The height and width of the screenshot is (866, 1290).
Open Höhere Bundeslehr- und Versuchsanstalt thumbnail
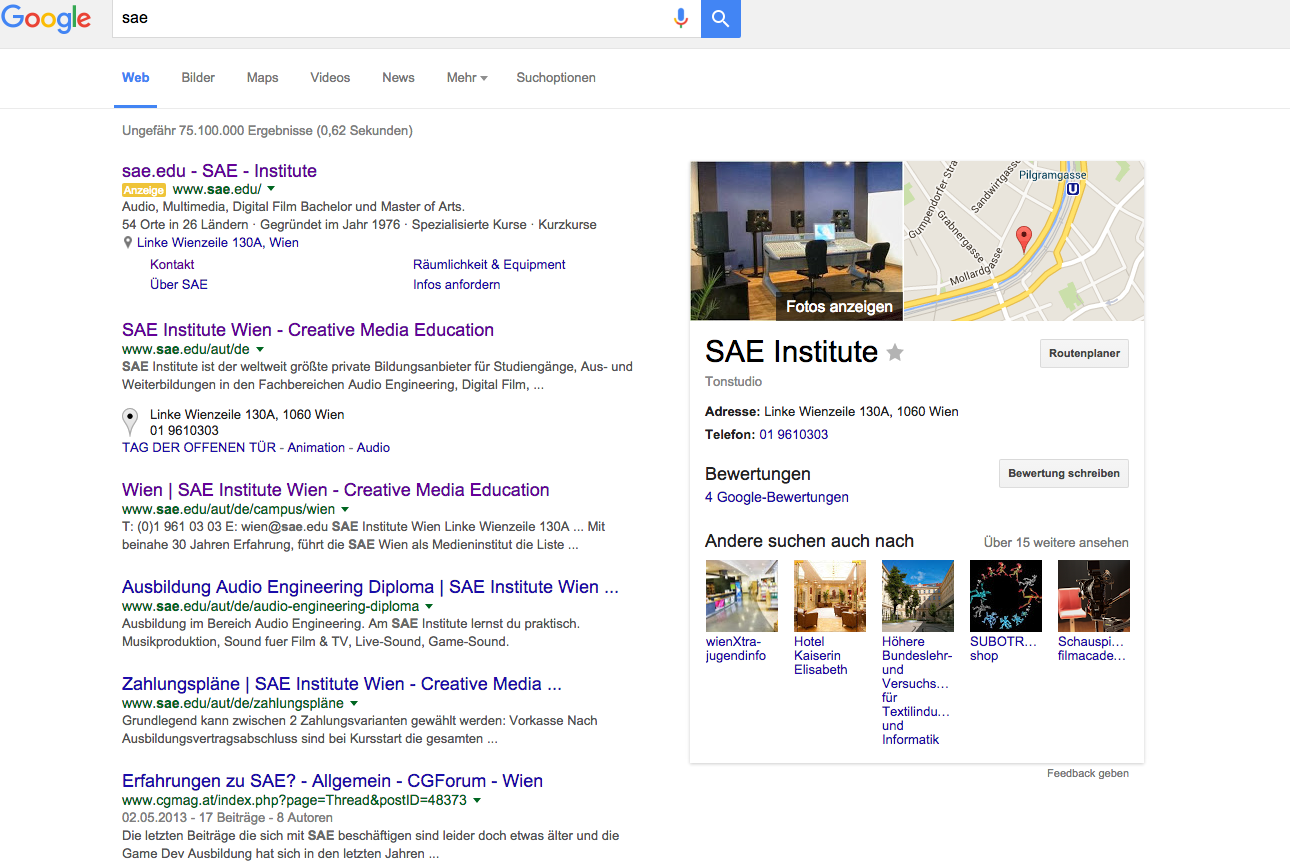pyautogui.click(x=918, y=596)
